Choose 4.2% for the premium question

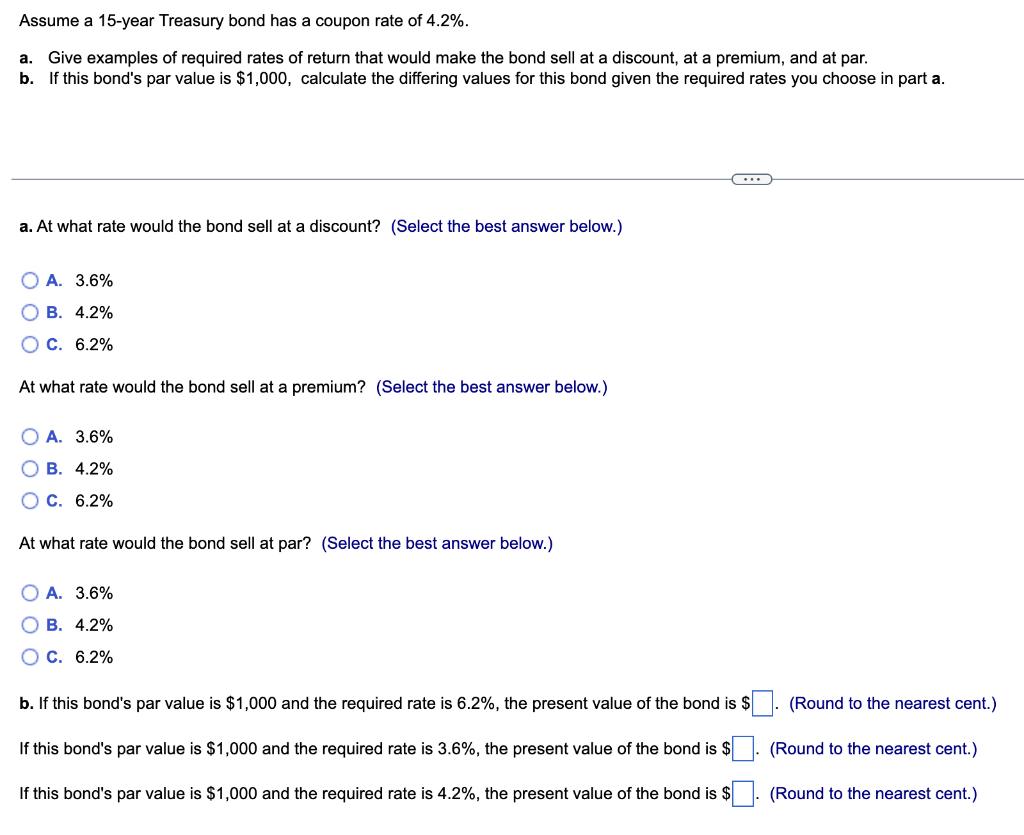pos(30,469)
